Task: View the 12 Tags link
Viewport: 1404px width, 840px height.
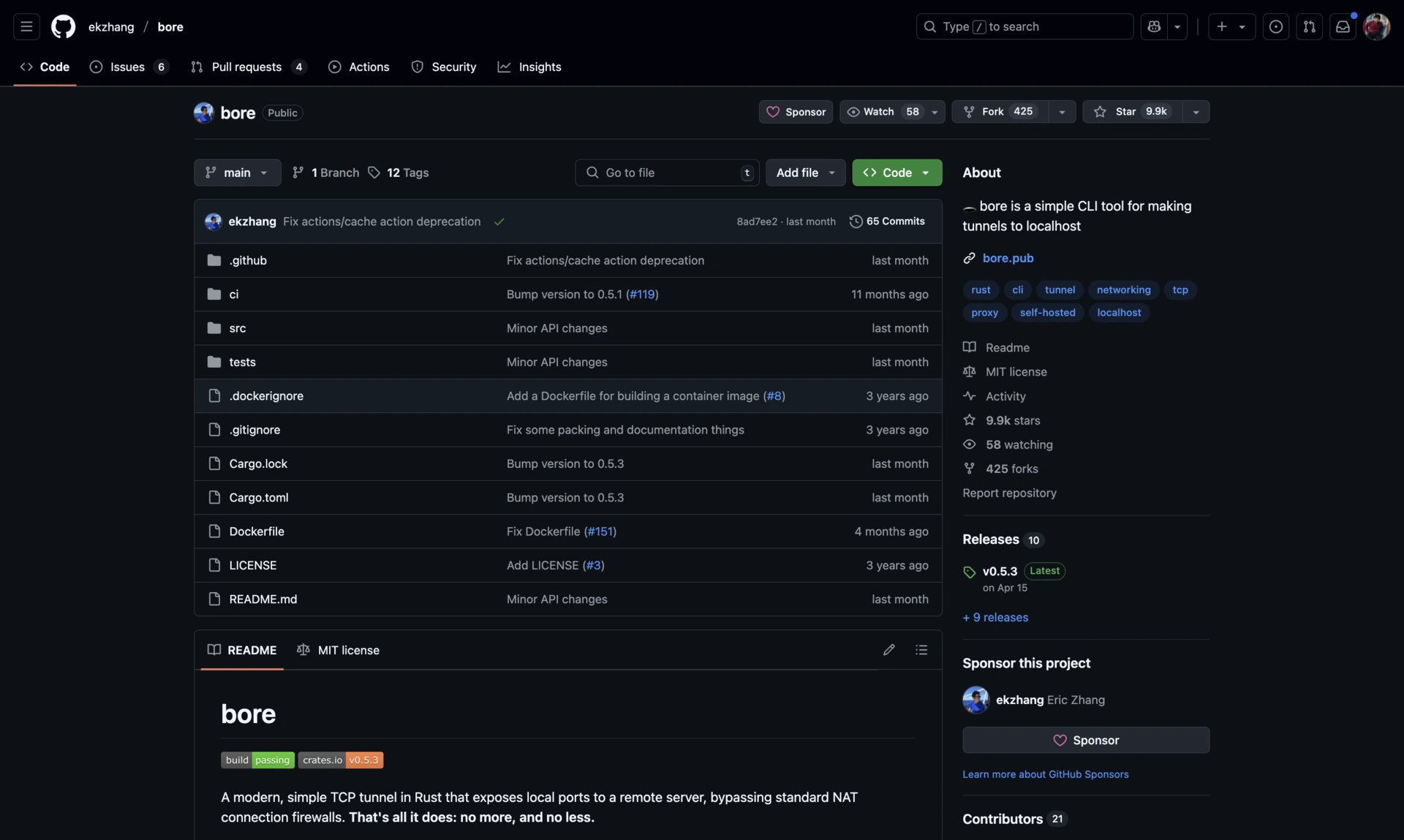Action: pyautogui.click(x=398, y=173)
